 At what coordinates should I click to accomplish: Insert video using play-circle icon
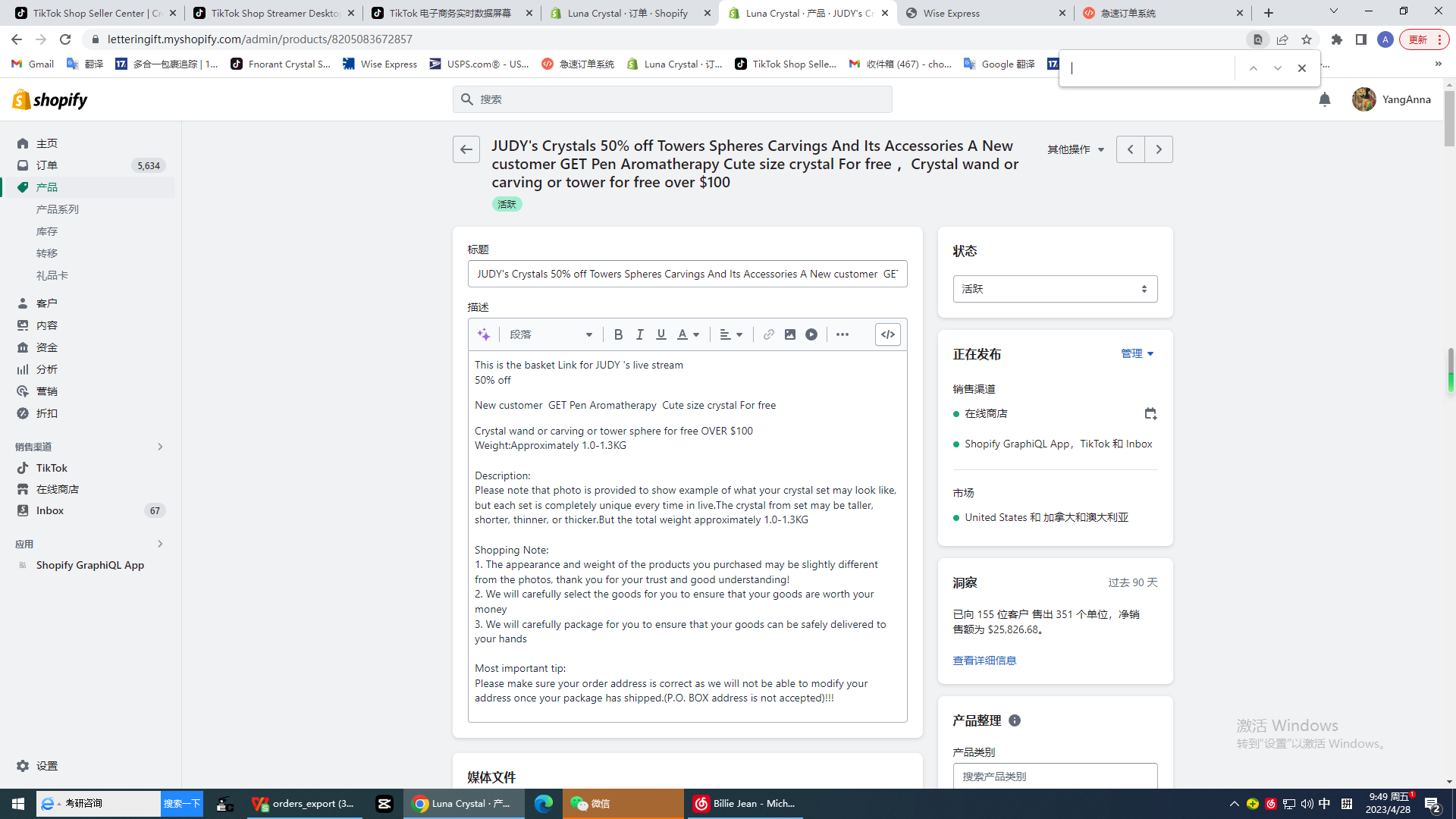811,334
